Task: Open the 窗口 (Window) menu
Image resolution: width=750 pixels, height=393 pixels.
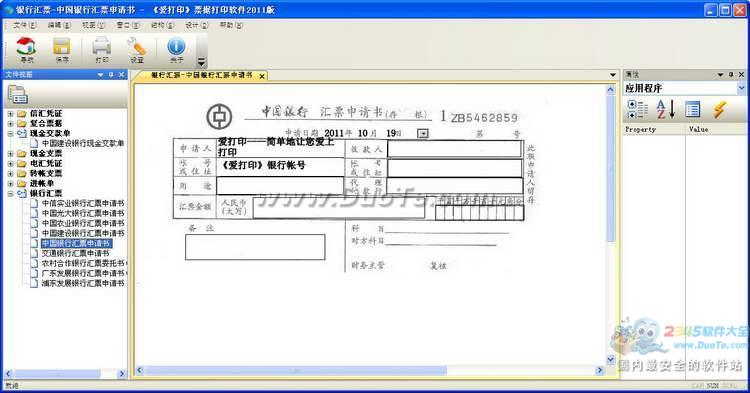Action: (x=128, y=25)
